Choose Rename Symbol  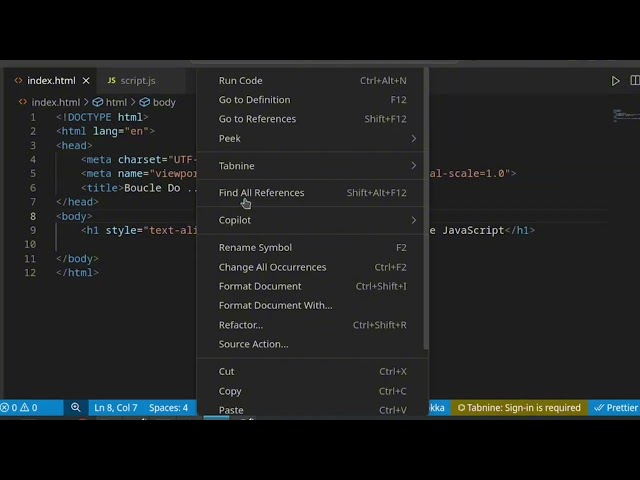pyautogui.click(x=312, y=247)
